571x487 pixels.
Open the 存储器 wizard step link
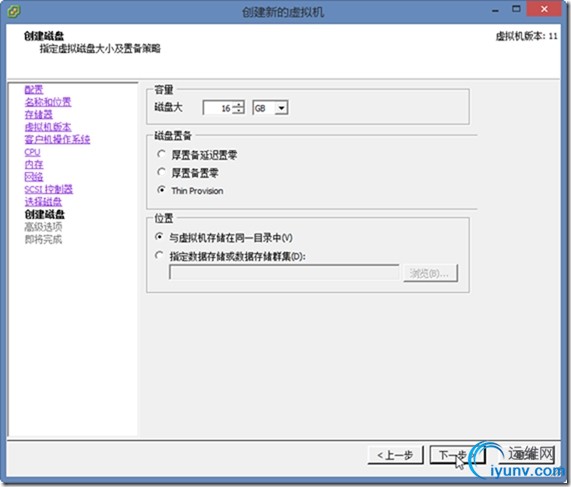[38, 114]
